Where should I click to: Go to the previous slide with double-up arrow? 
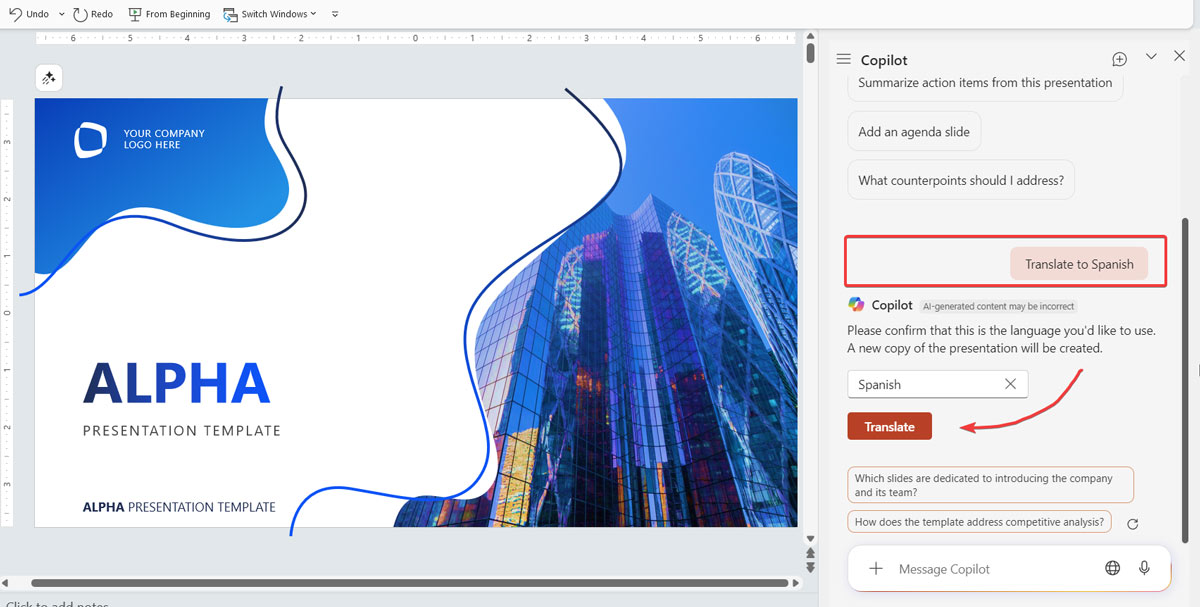point(810,552)
